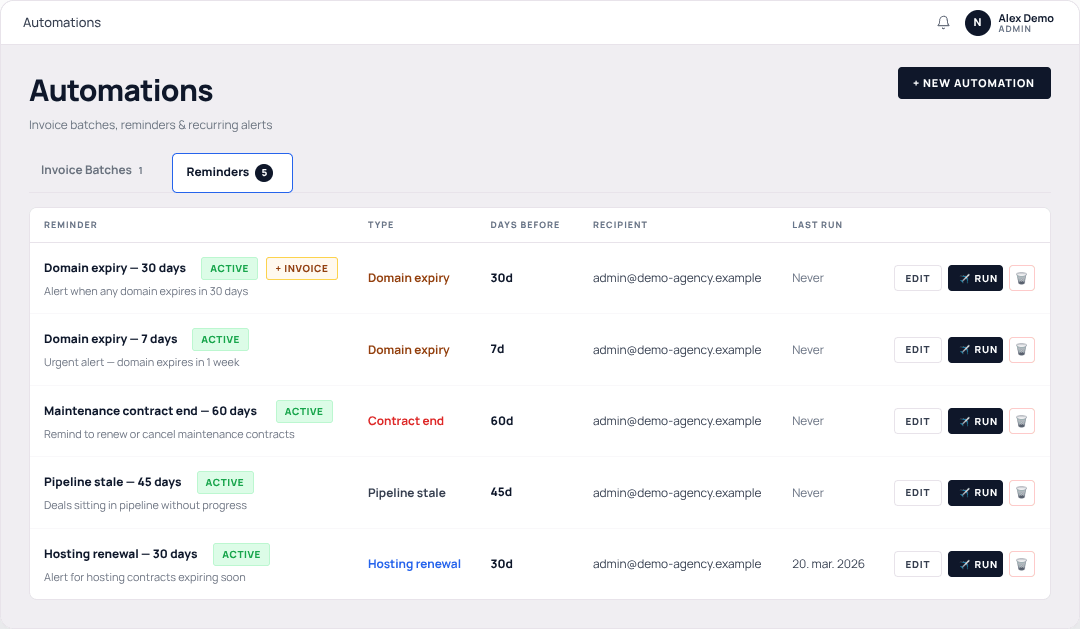The image size is (1080, 629).
Task: Create a new automation
Action: point(974,83)
